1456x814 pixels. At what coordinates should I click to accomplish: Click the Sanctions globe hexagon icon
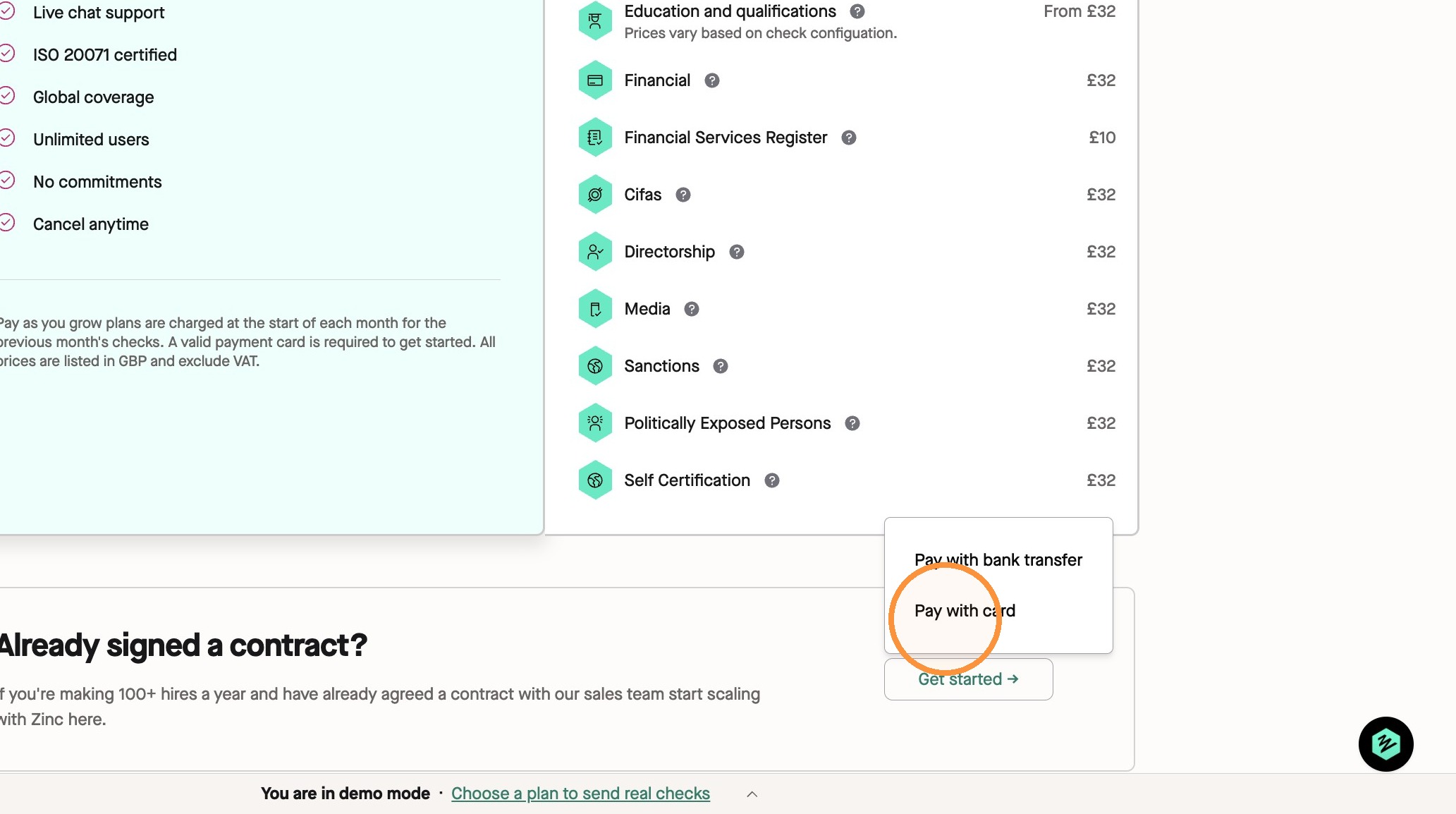[x=595, y=366]
